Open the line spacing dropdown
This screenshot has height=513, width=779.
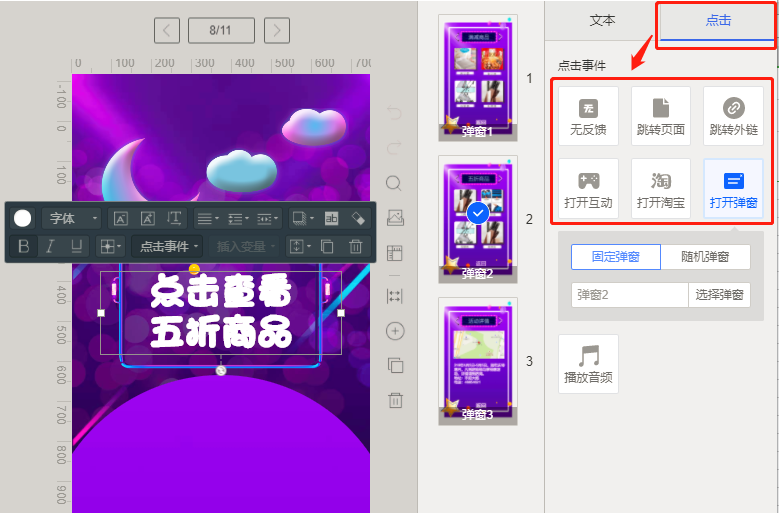click(x=238, y=219)
